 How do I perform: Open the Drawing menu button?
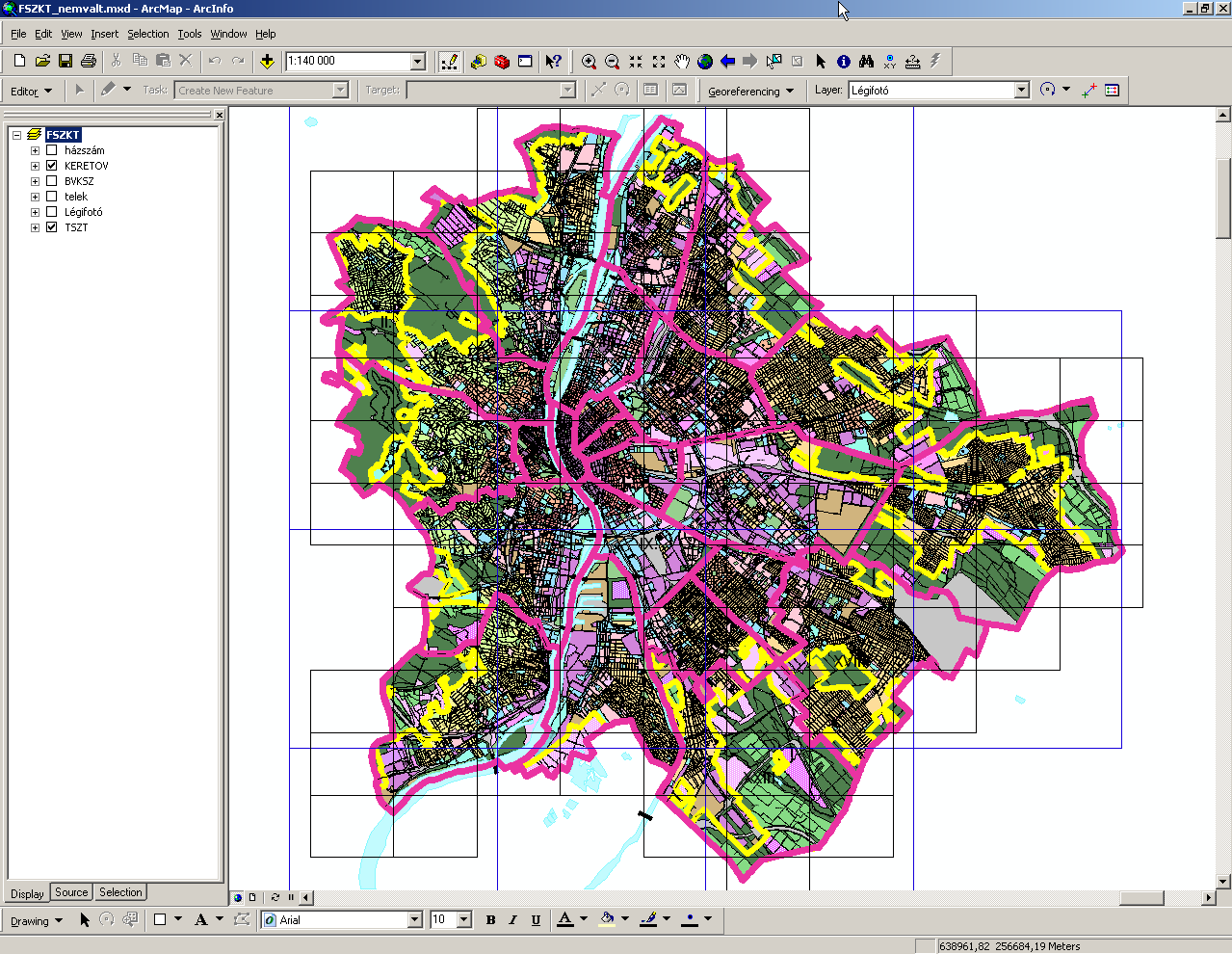(x=37, y=920)
